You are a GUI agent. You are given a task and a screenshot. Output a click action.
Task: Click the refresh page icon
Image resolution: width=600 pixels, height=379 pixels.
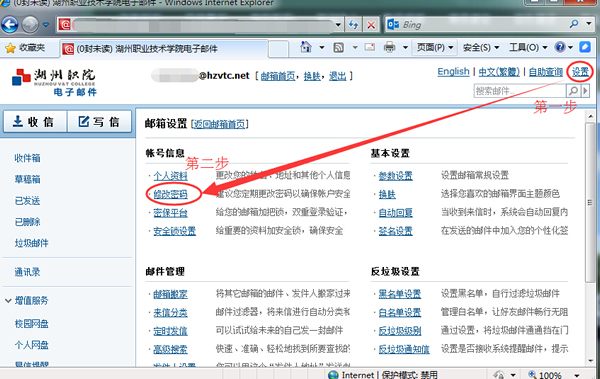[353, 25]
